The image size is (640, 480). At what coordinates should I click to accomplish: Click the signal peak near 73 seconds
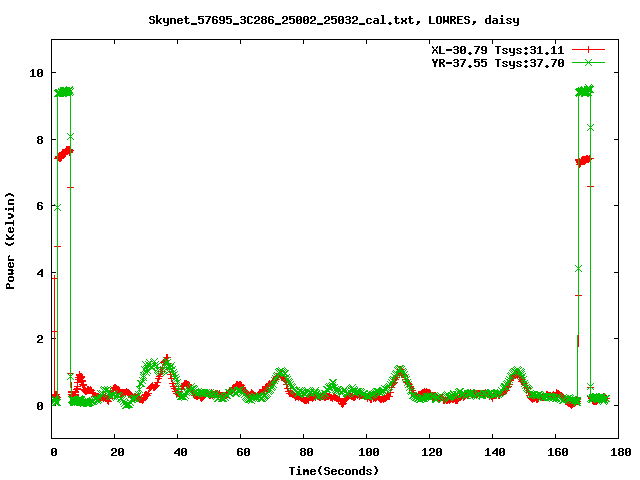coord(281,374)
